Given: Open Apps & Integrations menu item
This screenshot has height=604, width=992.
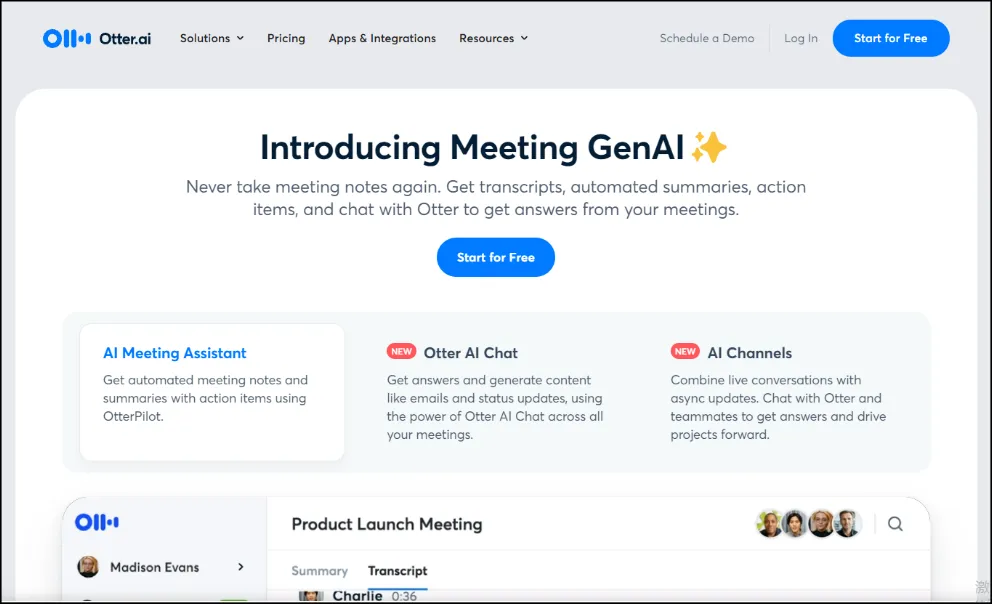Looking at the screenshot, I should (382, 38).
